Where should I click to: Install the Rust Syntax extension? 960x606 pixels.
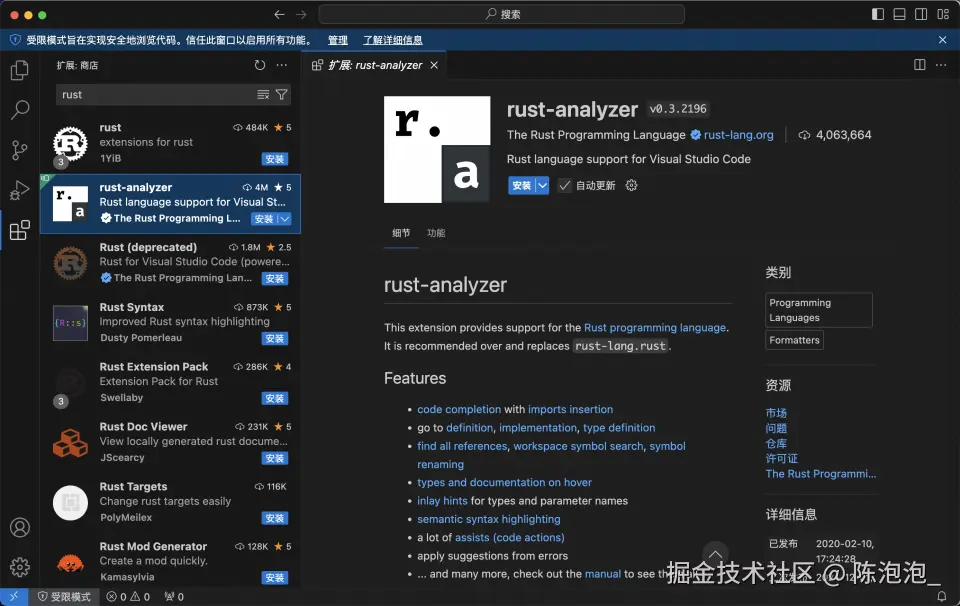pos(275,339)
